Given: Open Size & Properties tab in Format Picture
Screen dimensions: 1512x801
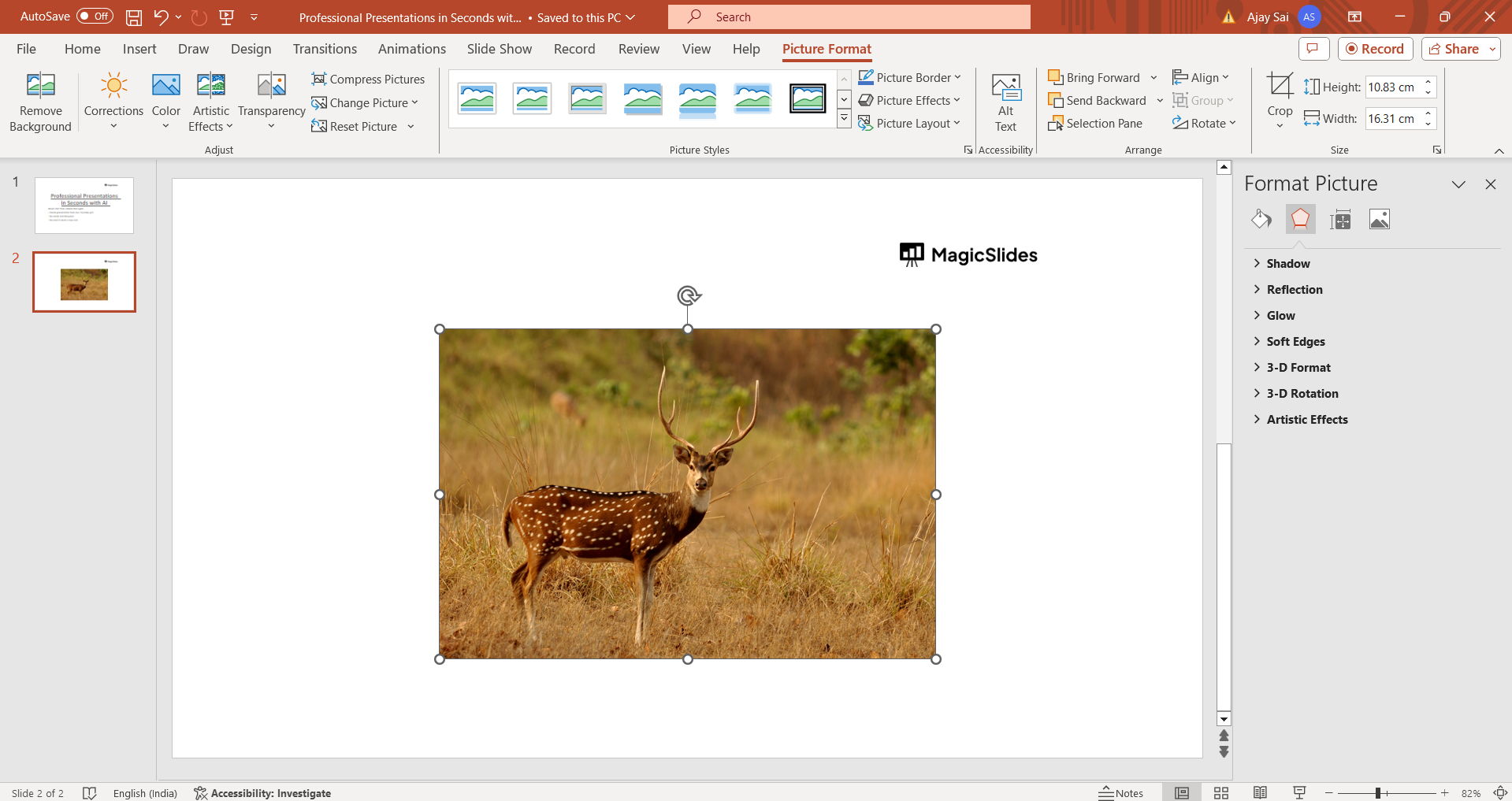Looking at the screenshot, I should tap(1339, 220).
